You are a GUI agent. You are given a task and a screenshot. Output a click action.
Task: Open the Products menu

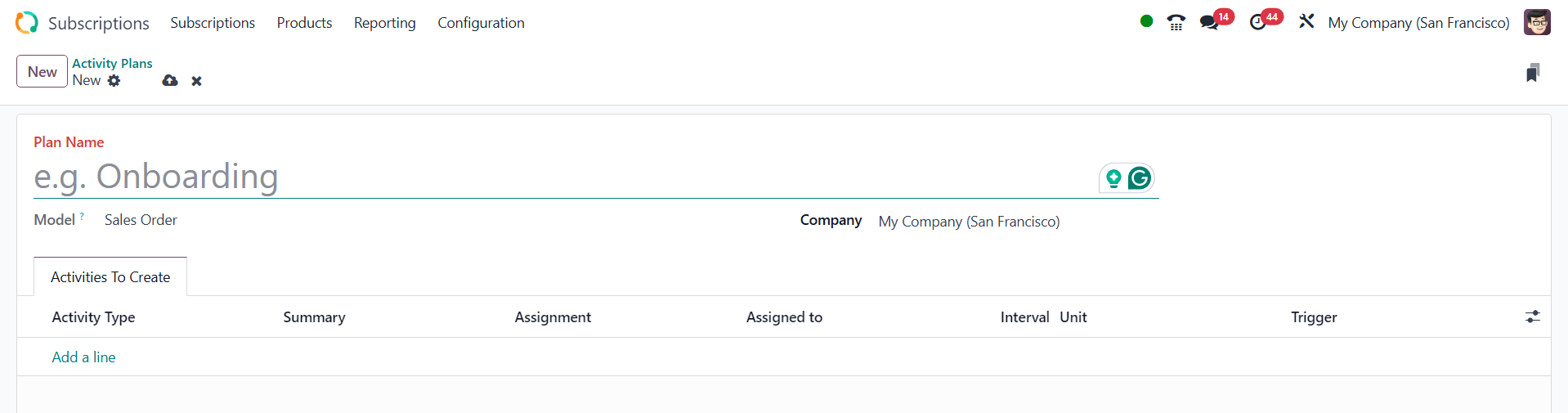click(x=304, y=23)
